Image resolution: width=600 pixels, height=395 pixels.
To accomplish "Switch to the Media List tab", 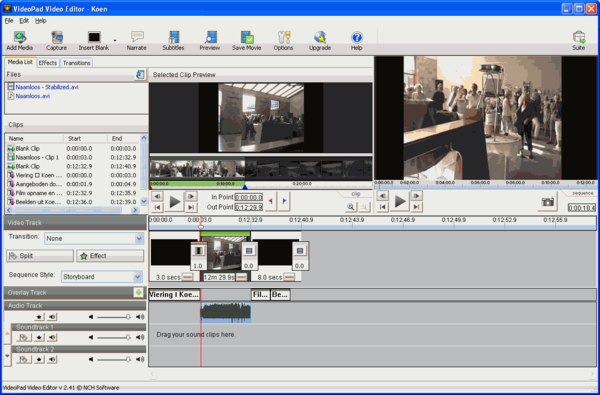I will pyautogui.click(x=20, y=62).
